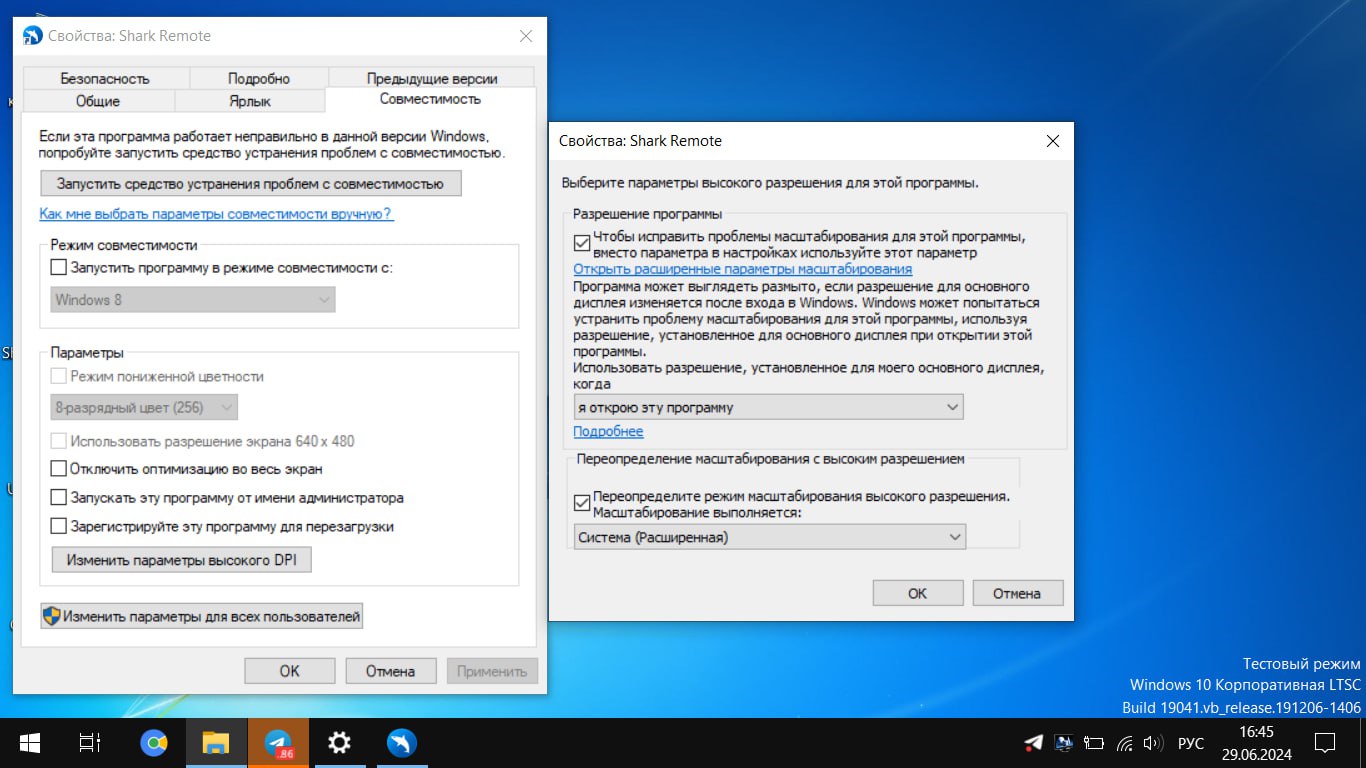Check 'Run as administrator' option
This screenshot has height=768, width=1366.
[x=59, y=497]
